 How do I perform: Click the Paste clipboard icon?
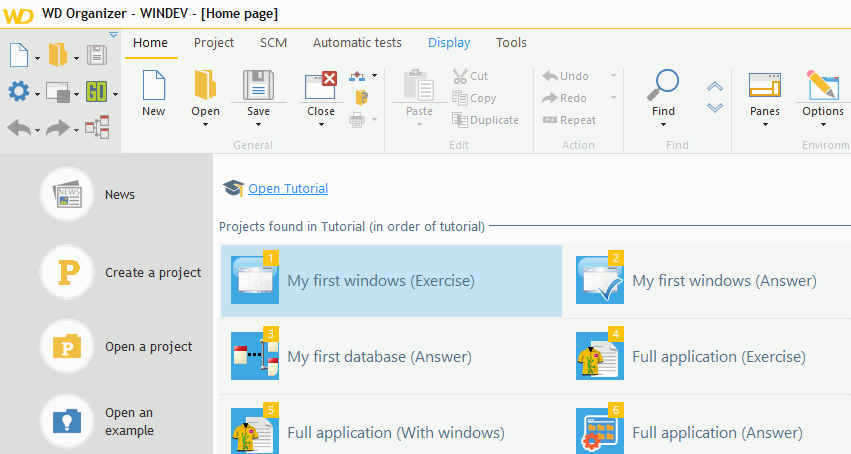(419, 85)
